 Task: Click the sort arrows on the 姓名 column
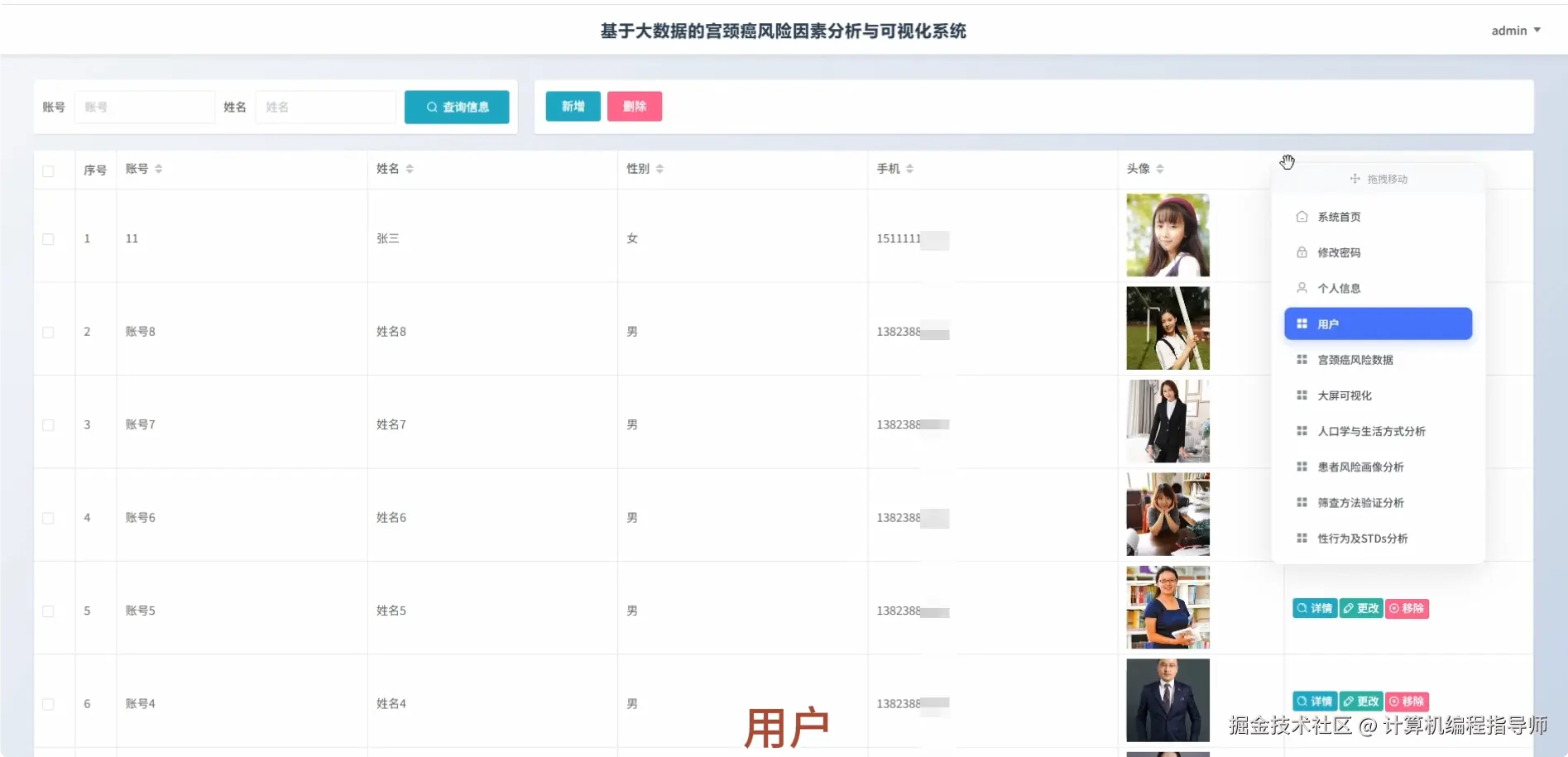click(x=410, y=169)
